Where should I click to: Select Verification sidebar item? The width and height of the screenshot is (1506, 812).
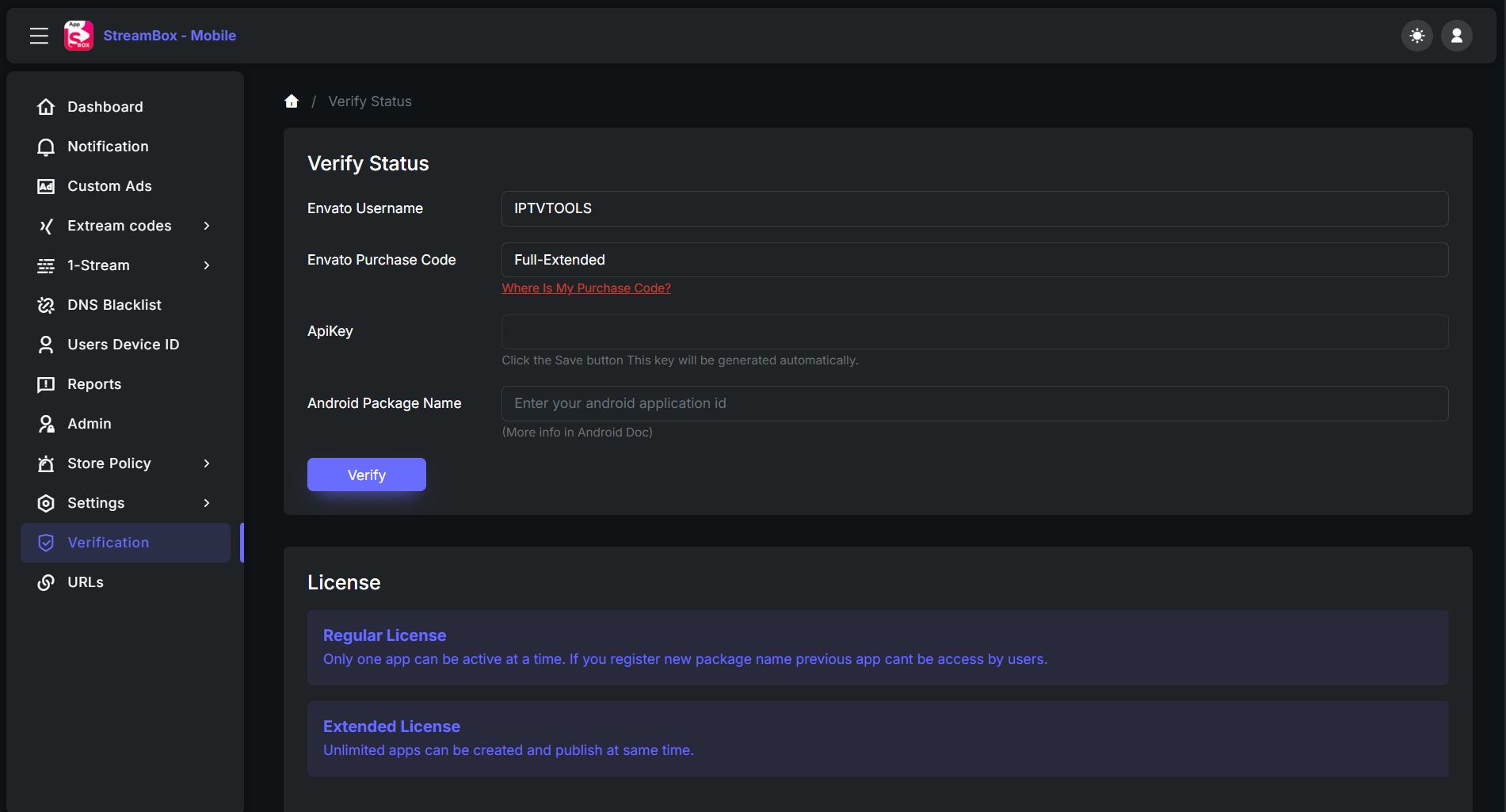(125, 543)
